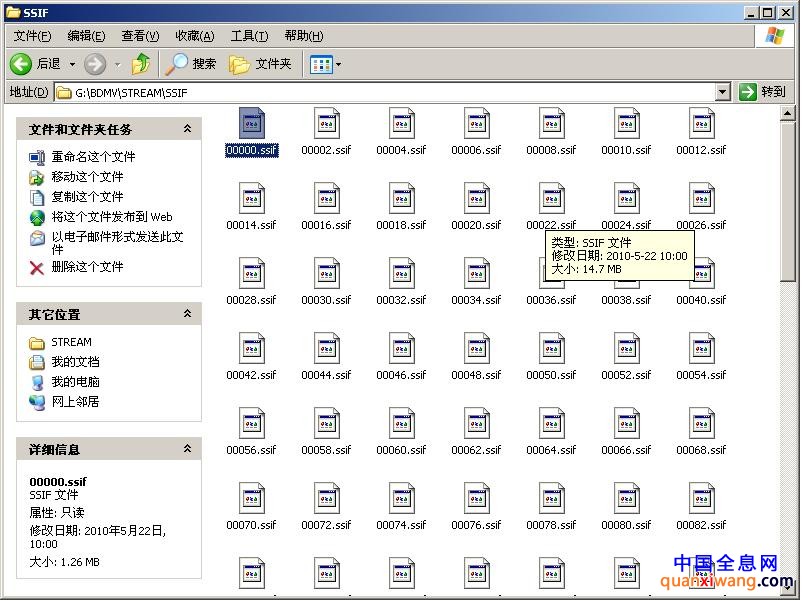The height and width of the screenshot is (601, 804).
Task: Expand the address bar dropdown
Action: tap(722, 92)
